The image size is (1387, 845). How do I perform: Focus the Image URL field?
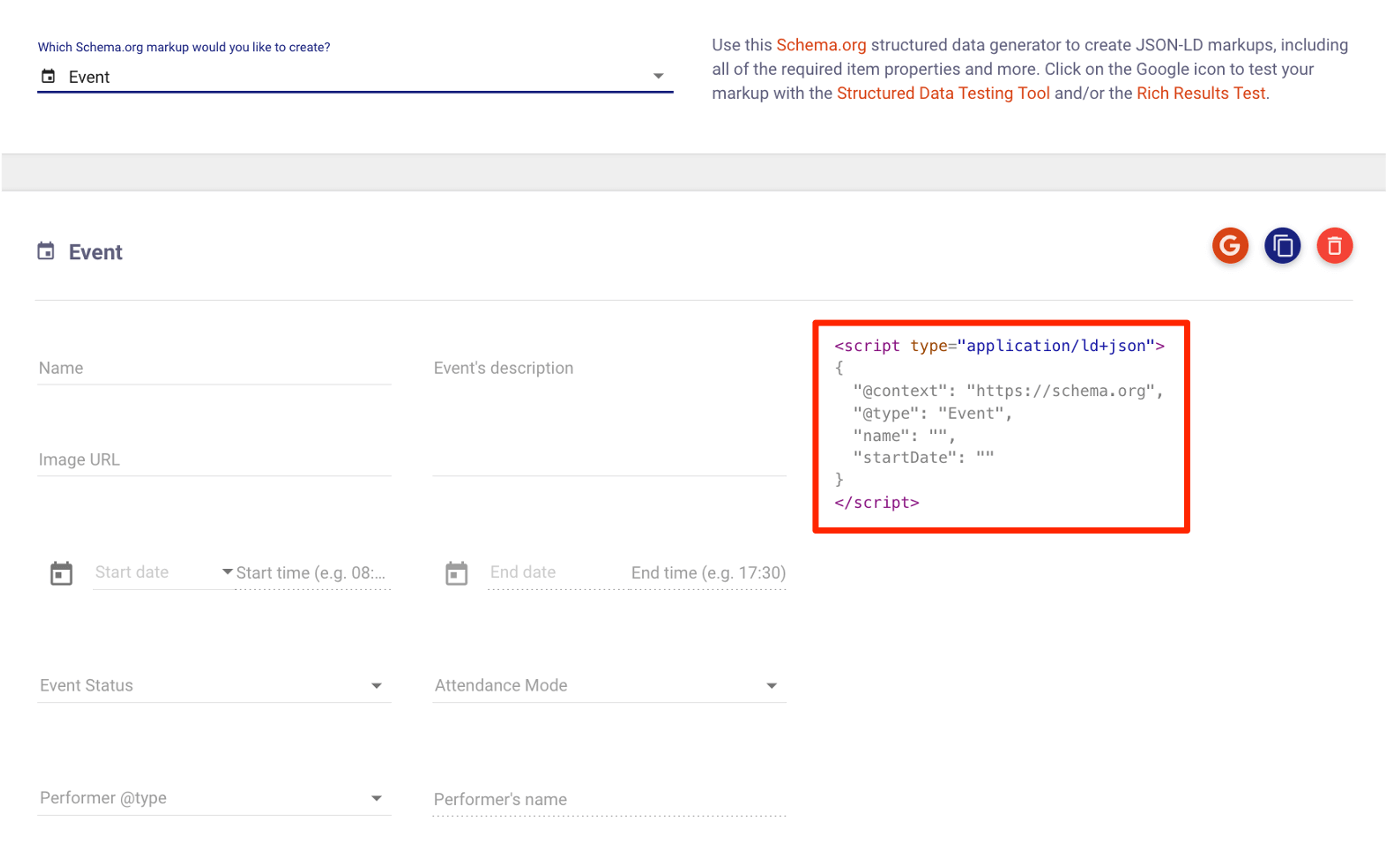[x=214, y=460]
